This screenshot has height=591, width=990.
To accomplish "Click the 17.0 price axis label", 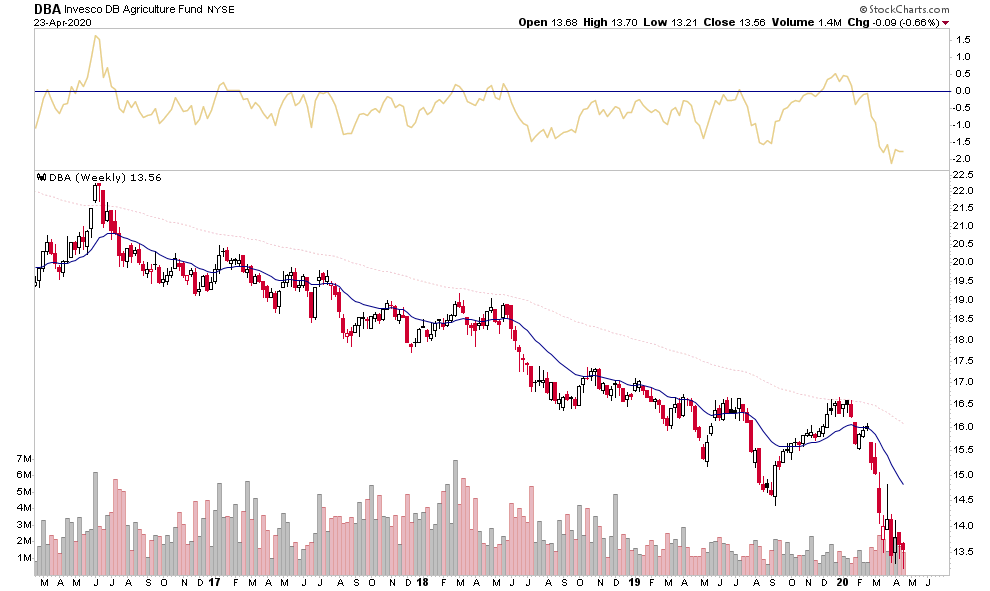I will click(x=963, y=381).
